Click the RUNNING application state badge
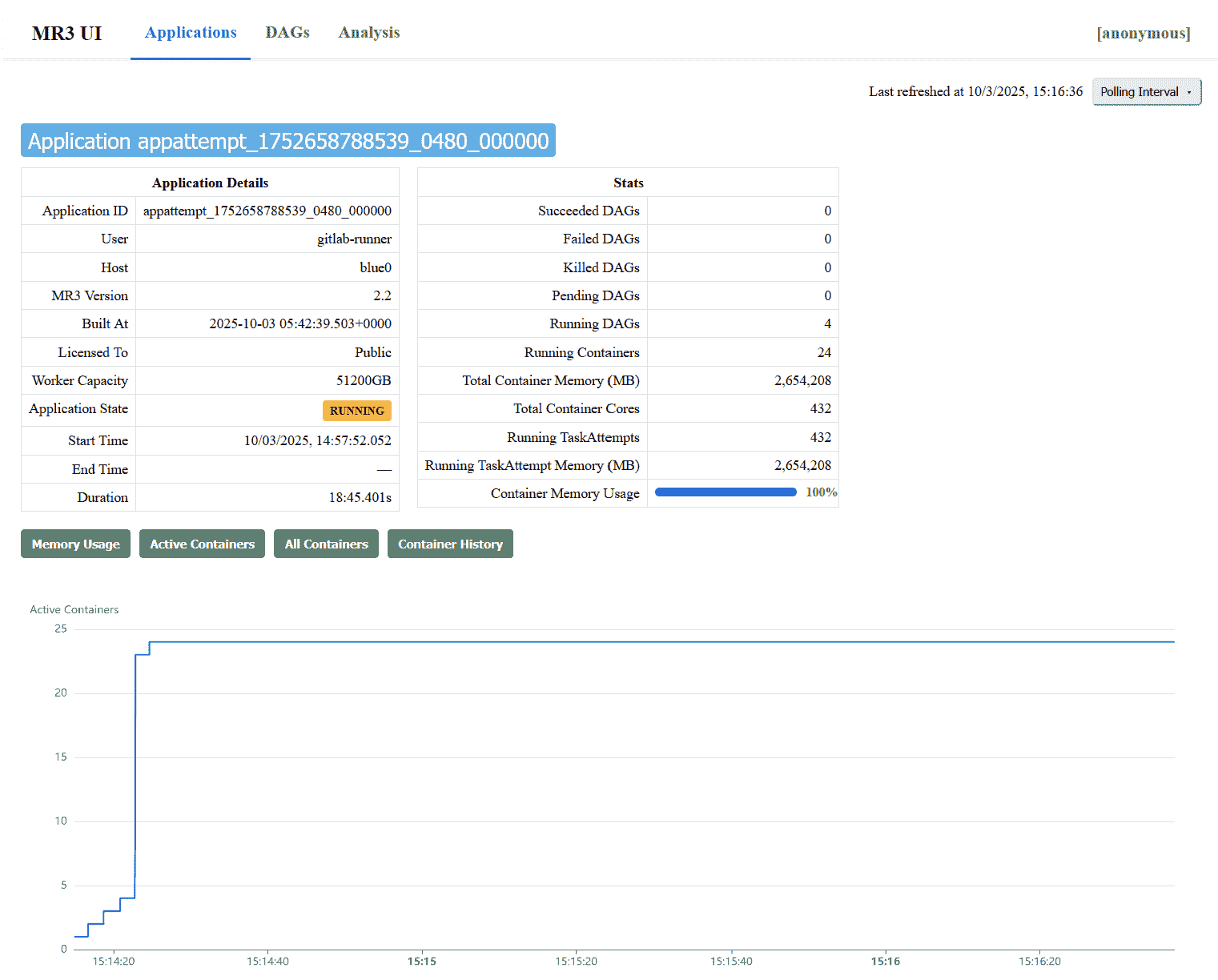 (x=356, y=411)
